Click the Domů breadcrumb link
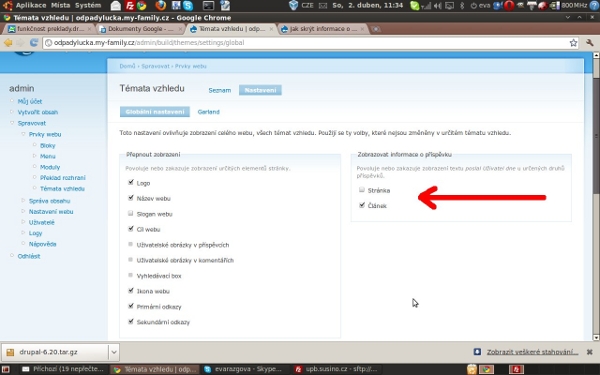600x375 pixels. 127,66
